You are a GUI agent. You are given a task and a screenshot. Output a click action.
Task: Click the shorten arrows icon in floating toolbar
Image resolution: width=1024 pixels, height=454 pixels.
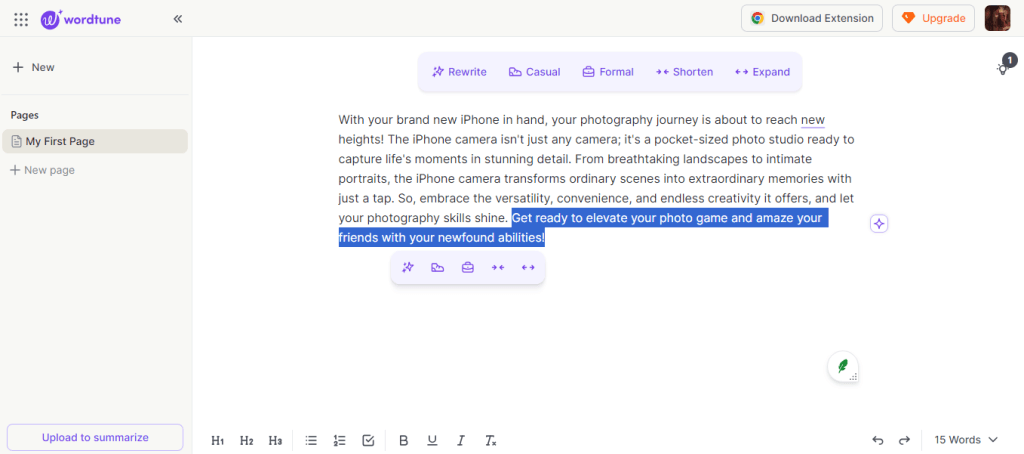click(x=497, y=267)
